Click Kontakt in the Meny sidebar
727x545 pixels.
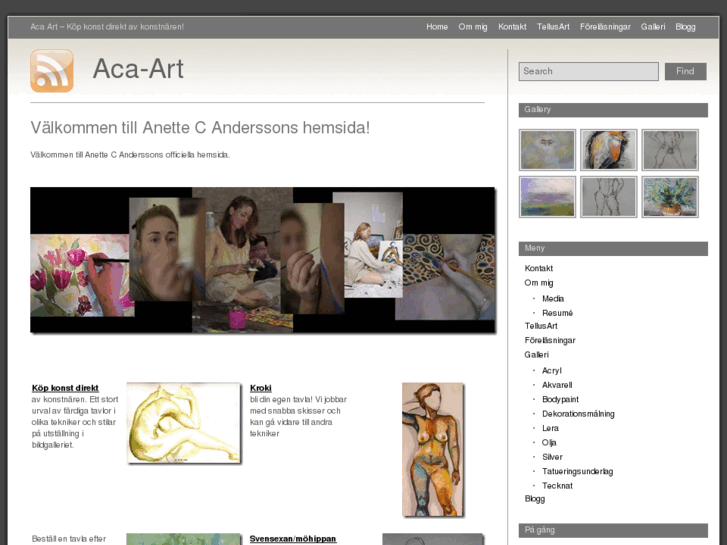click(x=538, y=269)
